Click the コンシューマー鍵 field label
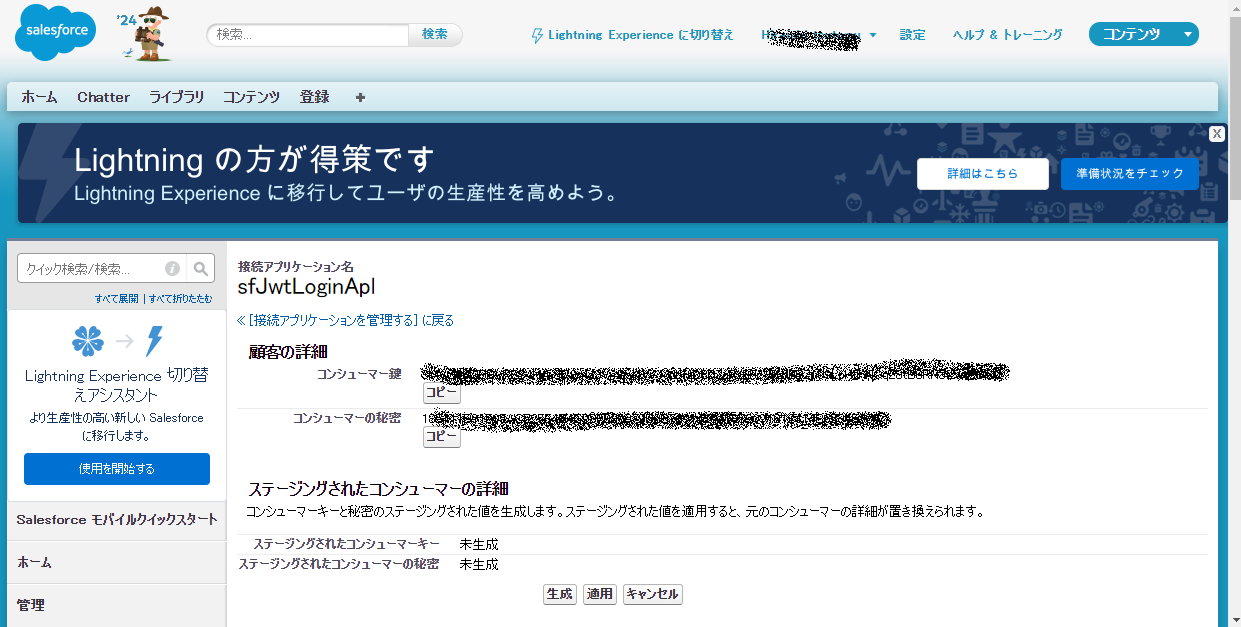 click(x=359, y=374)
